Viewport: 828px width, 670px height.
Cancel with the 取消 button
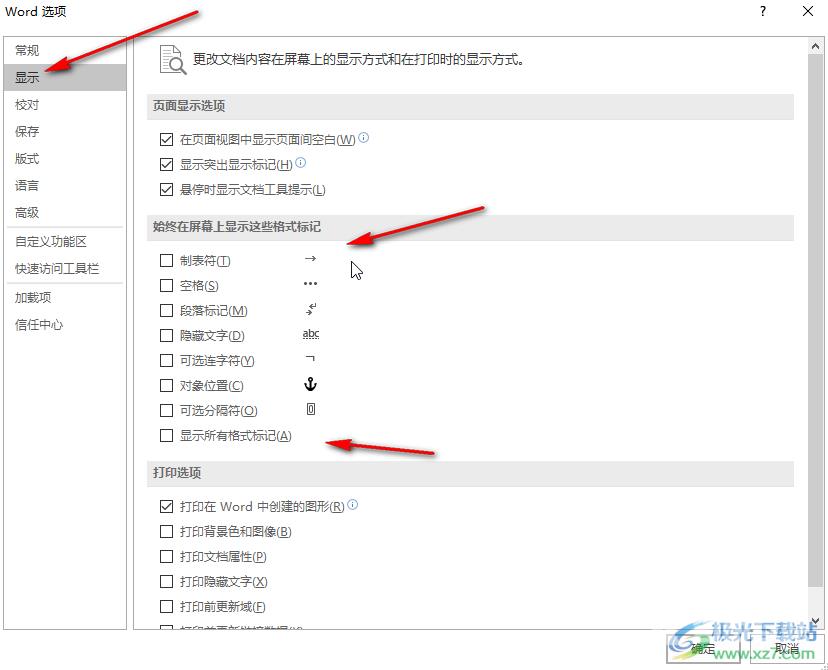787,648
